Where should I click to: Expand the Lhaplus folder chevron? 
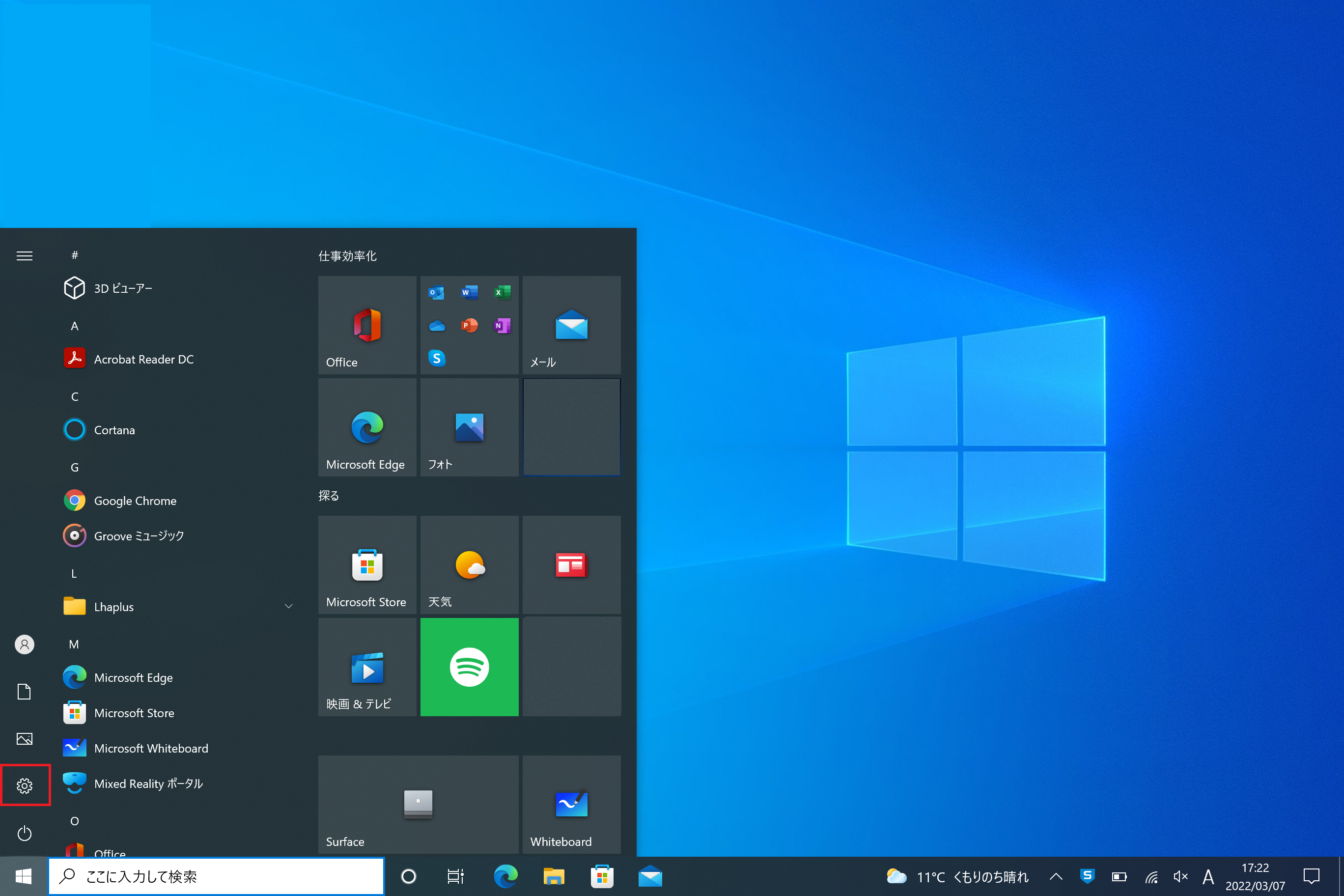[x=288, y=606]
